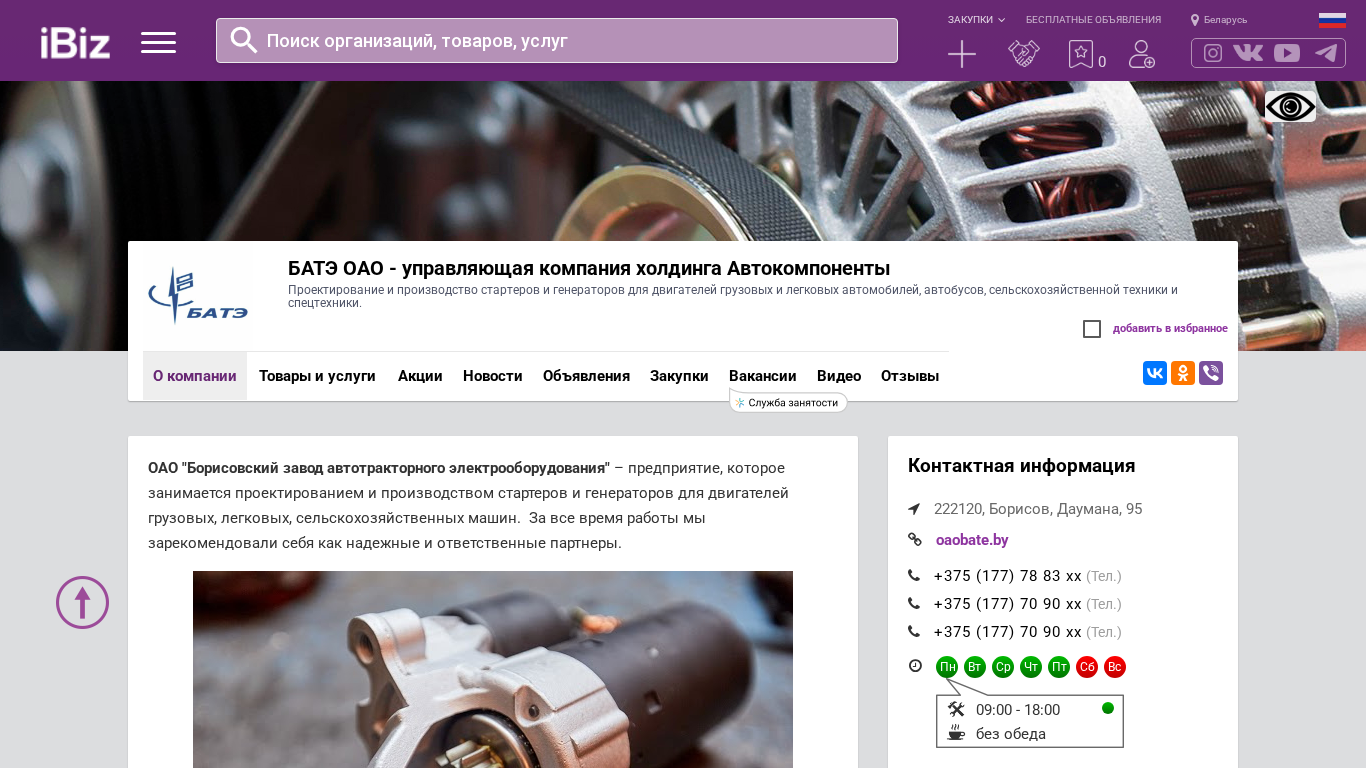Select Saturday 'Сб' day circle

[x=1087, y=667]
